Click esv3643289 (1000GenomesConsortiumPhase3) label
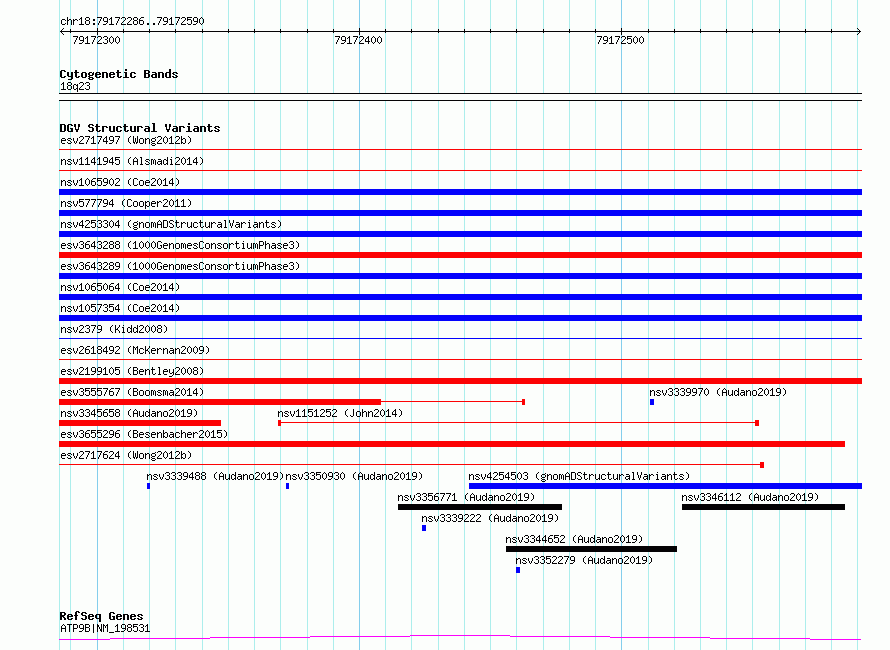890x650 pixels. [x=180, y=266]
